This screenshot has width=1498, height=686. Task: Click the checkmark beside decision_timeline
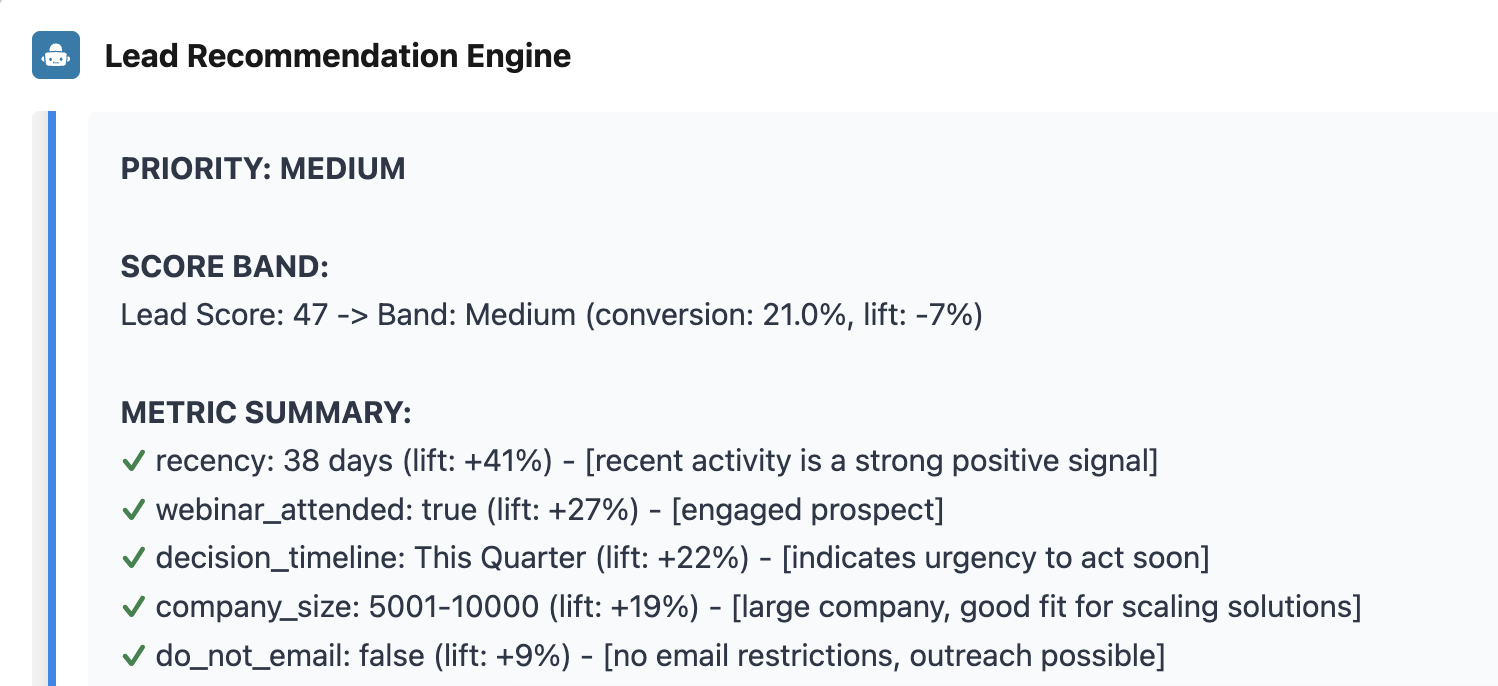coord(134,557)
